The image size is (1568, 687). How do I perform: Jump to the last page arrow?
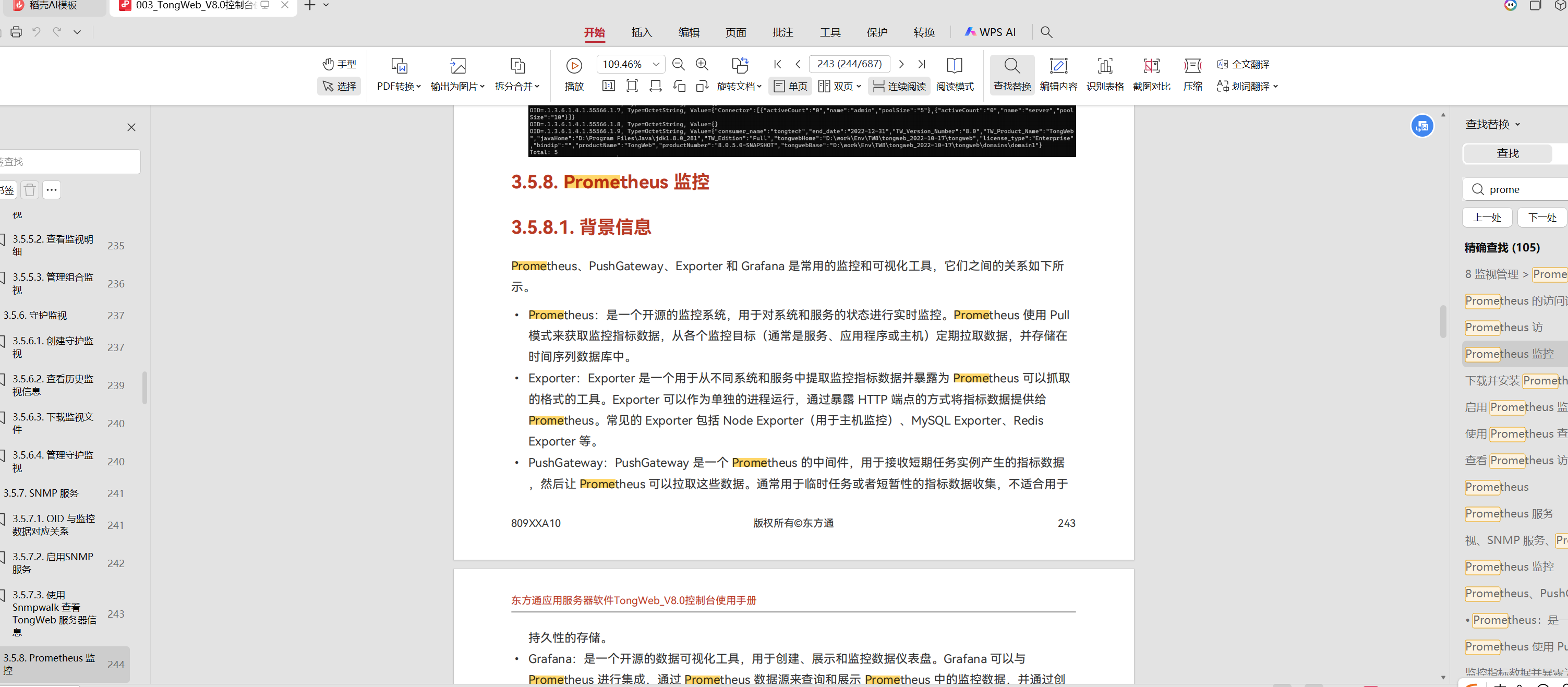click(x=922, y=64)
